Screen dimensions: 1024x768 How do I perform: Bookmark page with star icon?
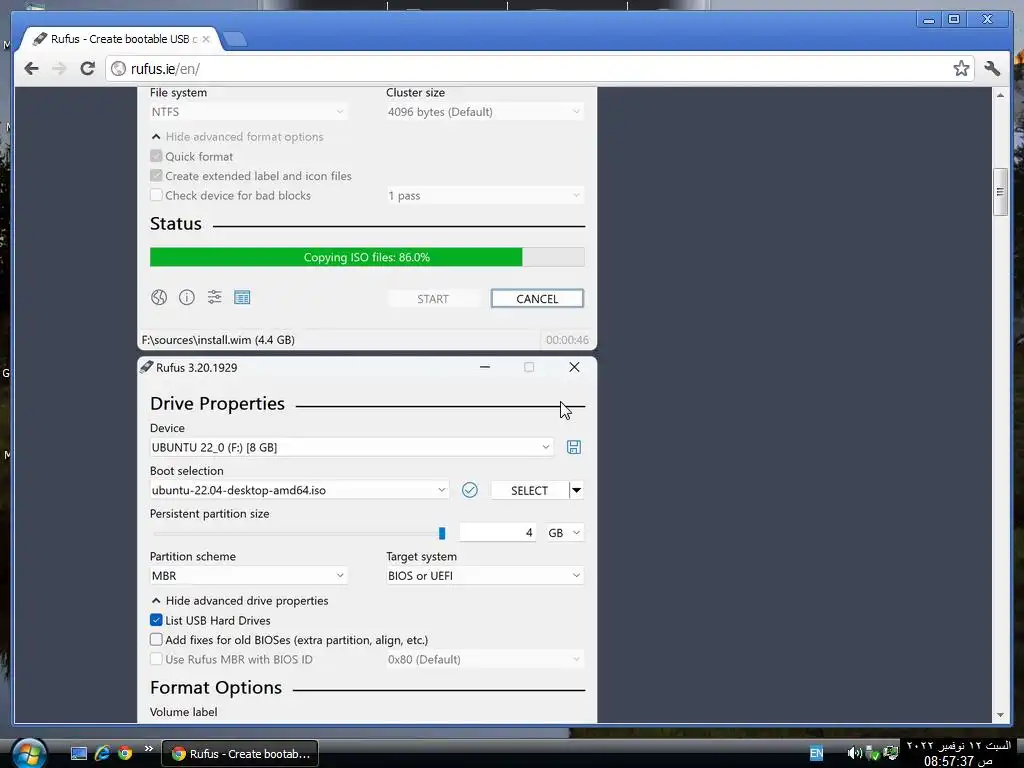click(x=961, y=69)
